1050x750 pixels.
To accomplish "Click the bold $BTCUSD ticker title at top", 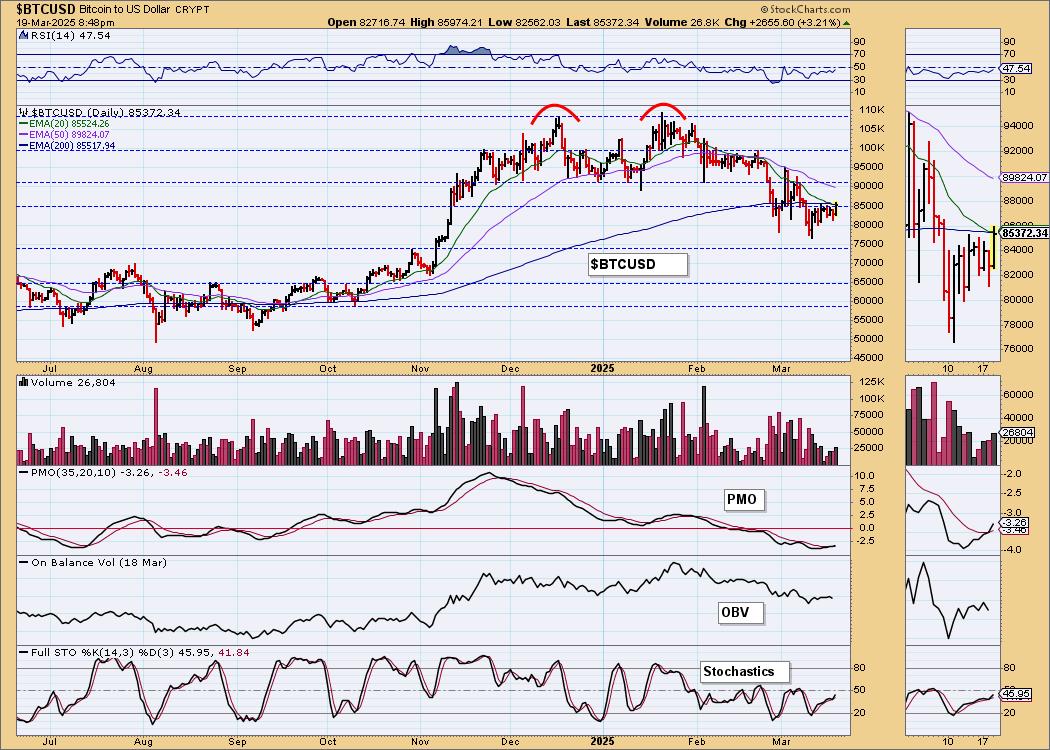I will point(46,9).
